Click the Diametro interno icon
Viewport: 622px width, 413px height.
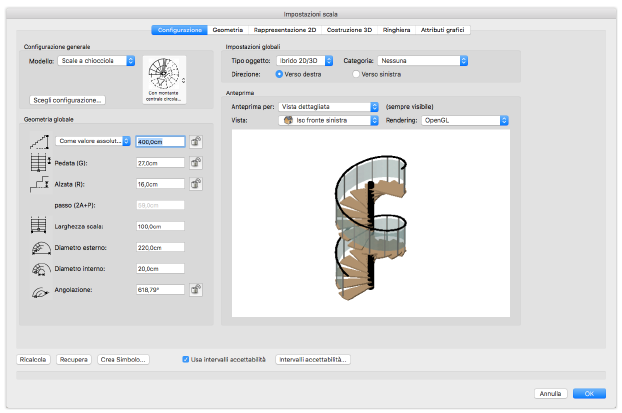pyautogui.click(x=41, y=269)
